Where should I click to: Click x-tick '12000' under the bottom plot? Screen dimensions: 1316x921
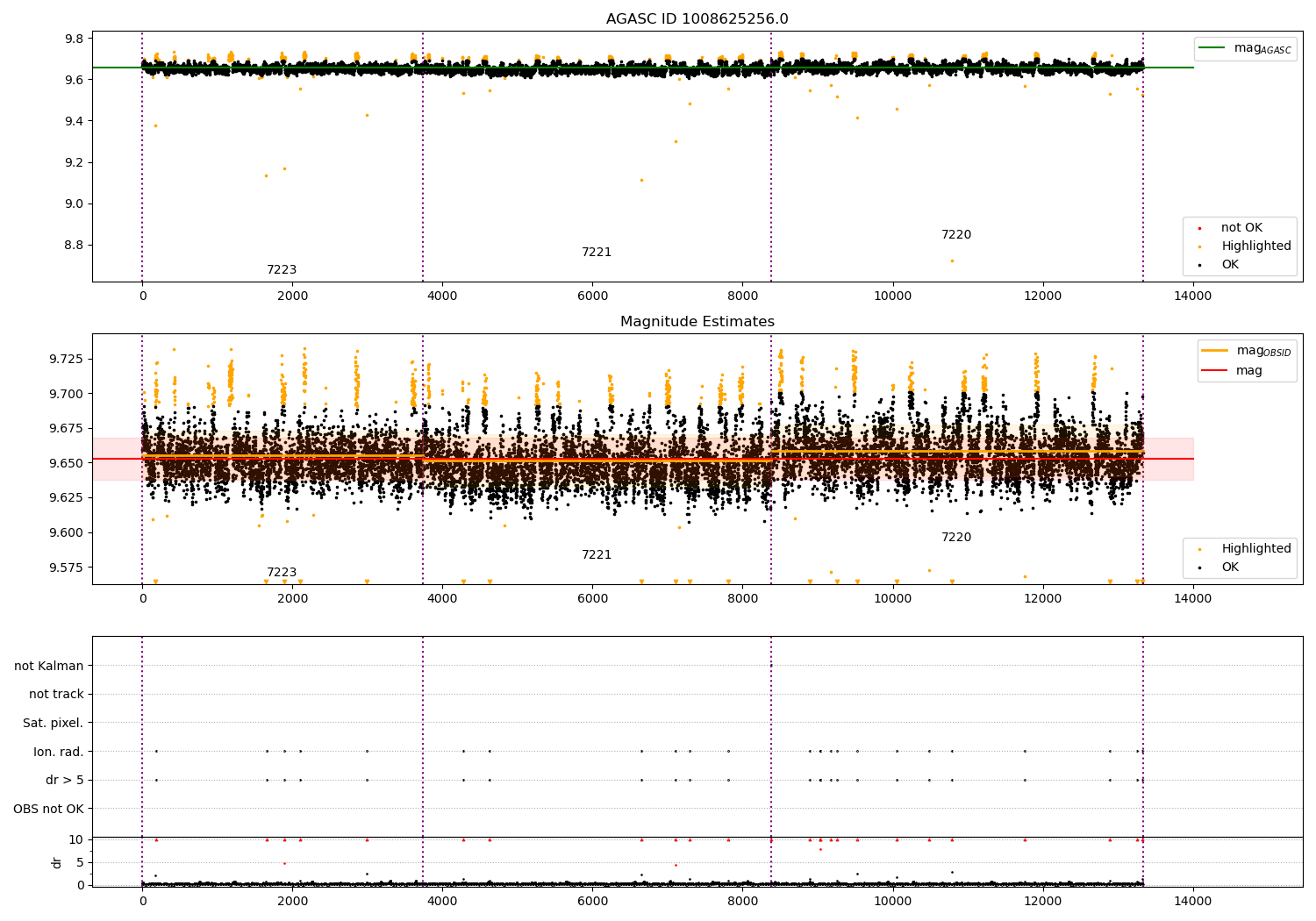click(x=1043, y=902)
